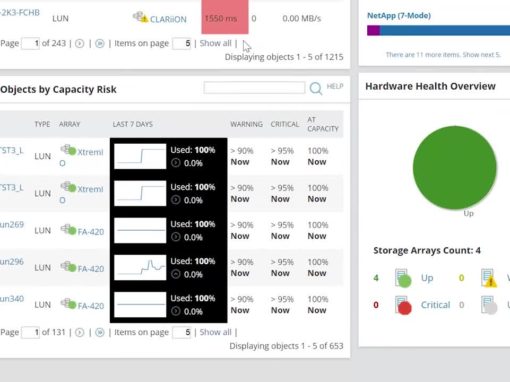Screen dimensions: 510x382
Task: Go to next page in top table pager
Action: click(79, 43)
